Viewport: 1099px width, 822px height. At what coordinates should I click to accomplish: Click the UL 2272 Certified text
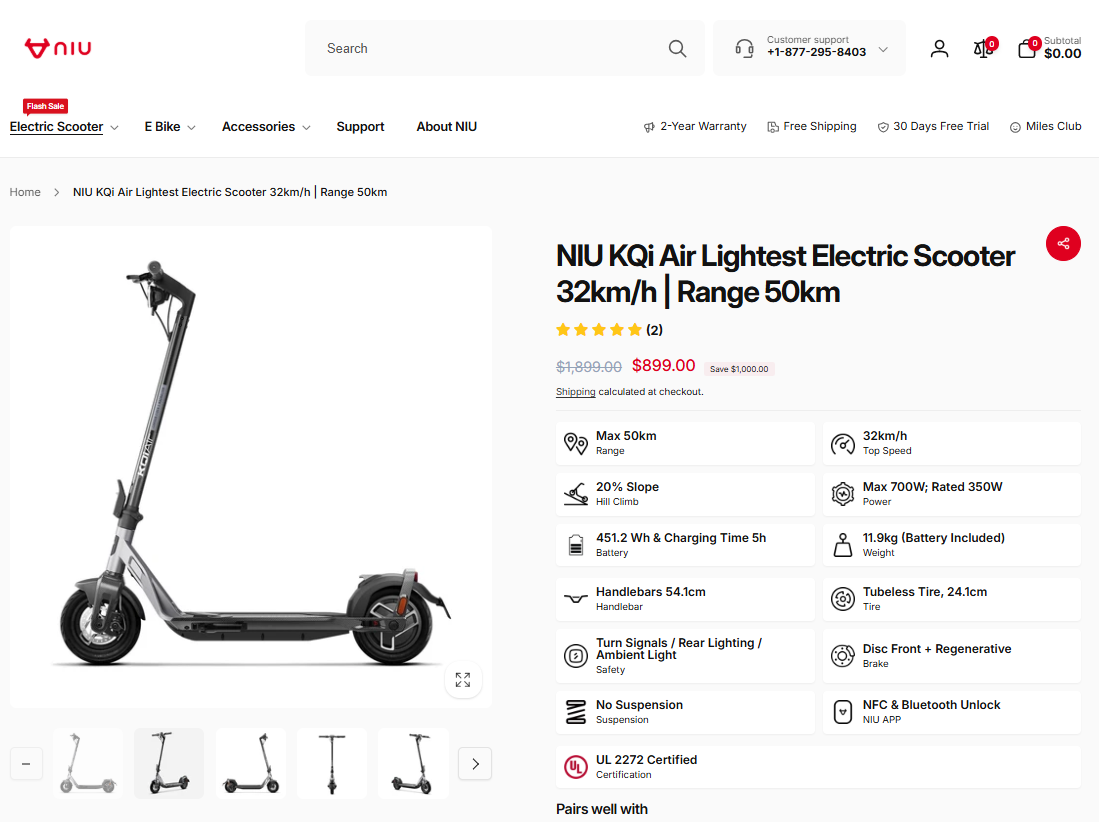tap(646, 760)
